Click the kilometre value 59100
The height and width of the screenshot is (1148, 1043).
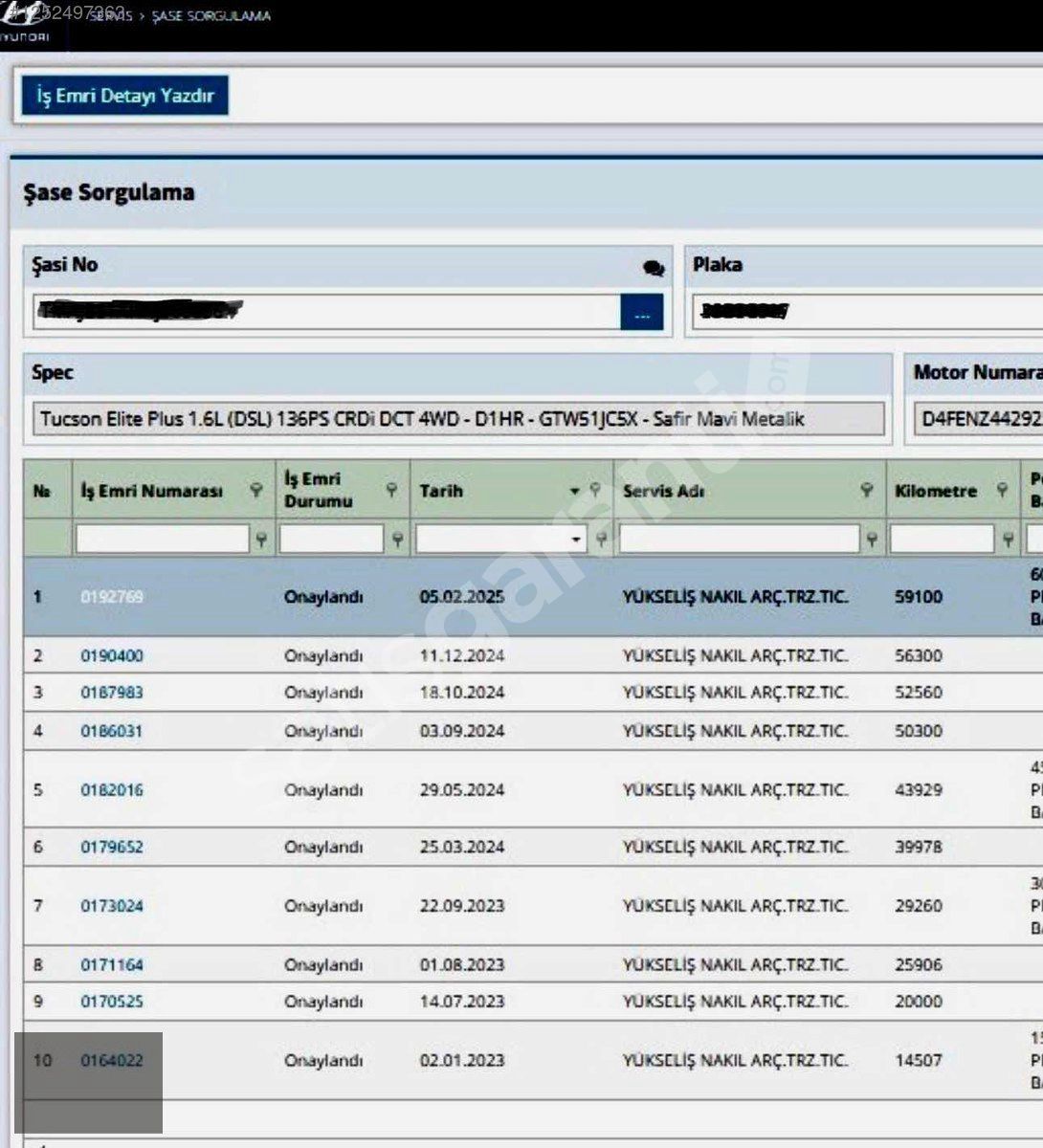919,597
